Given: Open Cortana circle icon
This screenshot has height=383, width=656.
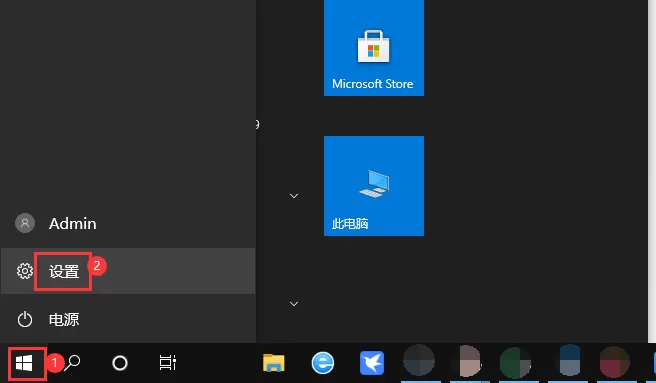Looking at the screenshot, I should point(120,363).
